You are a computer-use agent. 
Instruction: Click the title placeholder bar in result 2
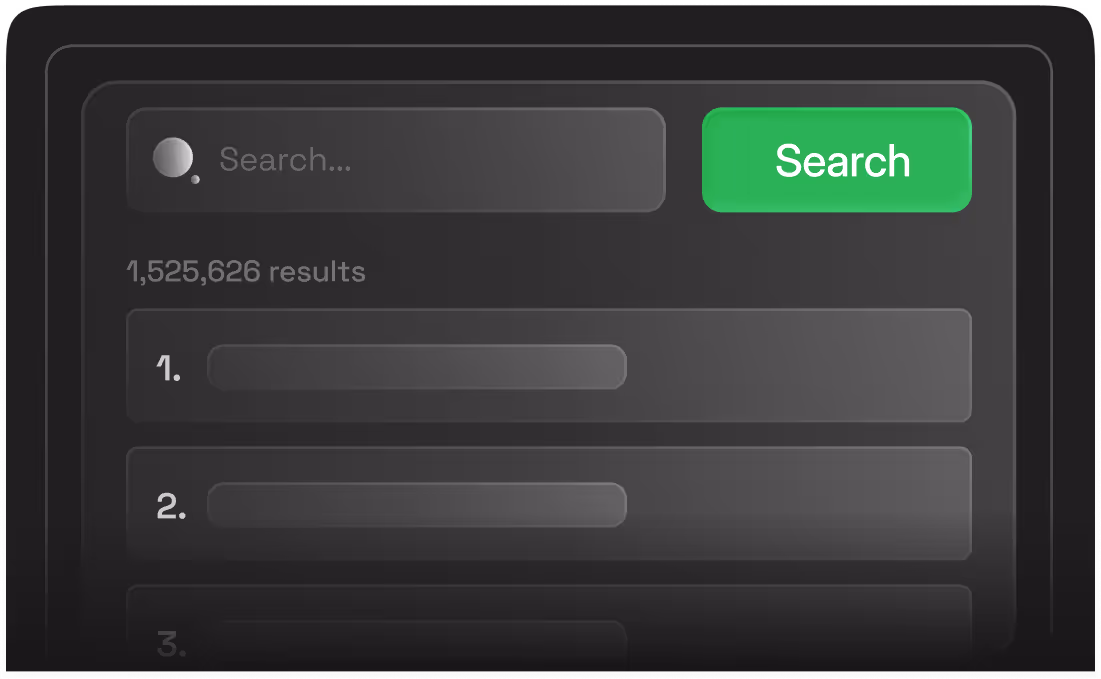click(x=417, y=505)
